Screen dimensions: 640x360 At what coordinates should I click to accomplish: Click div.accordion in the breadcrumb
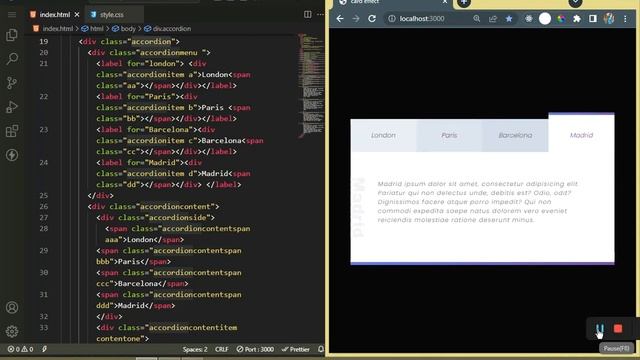(171, 29)
